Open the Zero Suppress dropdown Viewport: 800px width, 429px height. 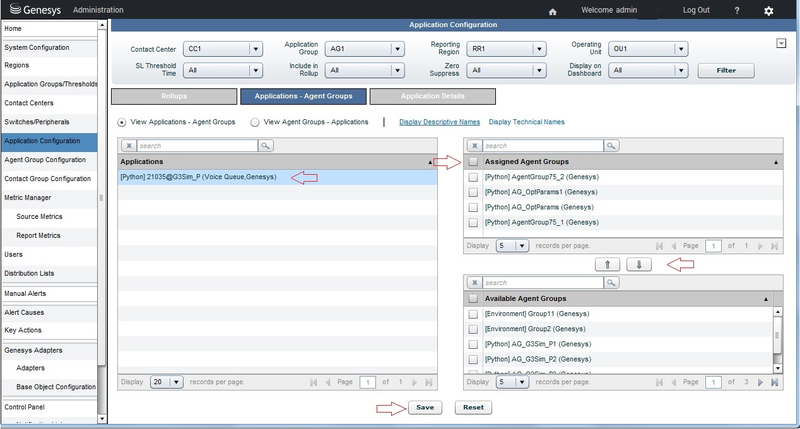pyautogui.click(x=507, y=70)
